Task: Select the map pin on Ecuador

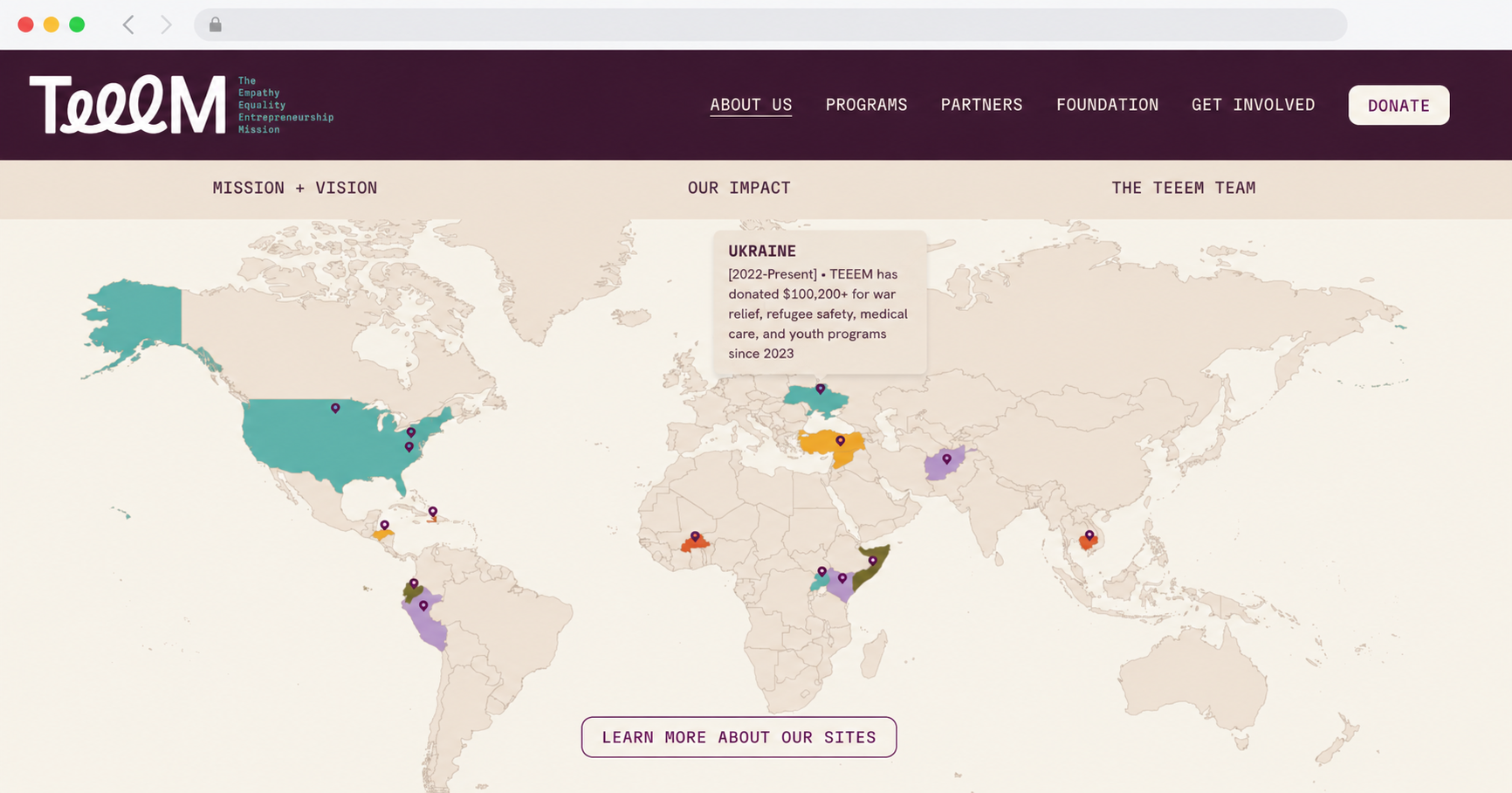Action: click(414, 583)
